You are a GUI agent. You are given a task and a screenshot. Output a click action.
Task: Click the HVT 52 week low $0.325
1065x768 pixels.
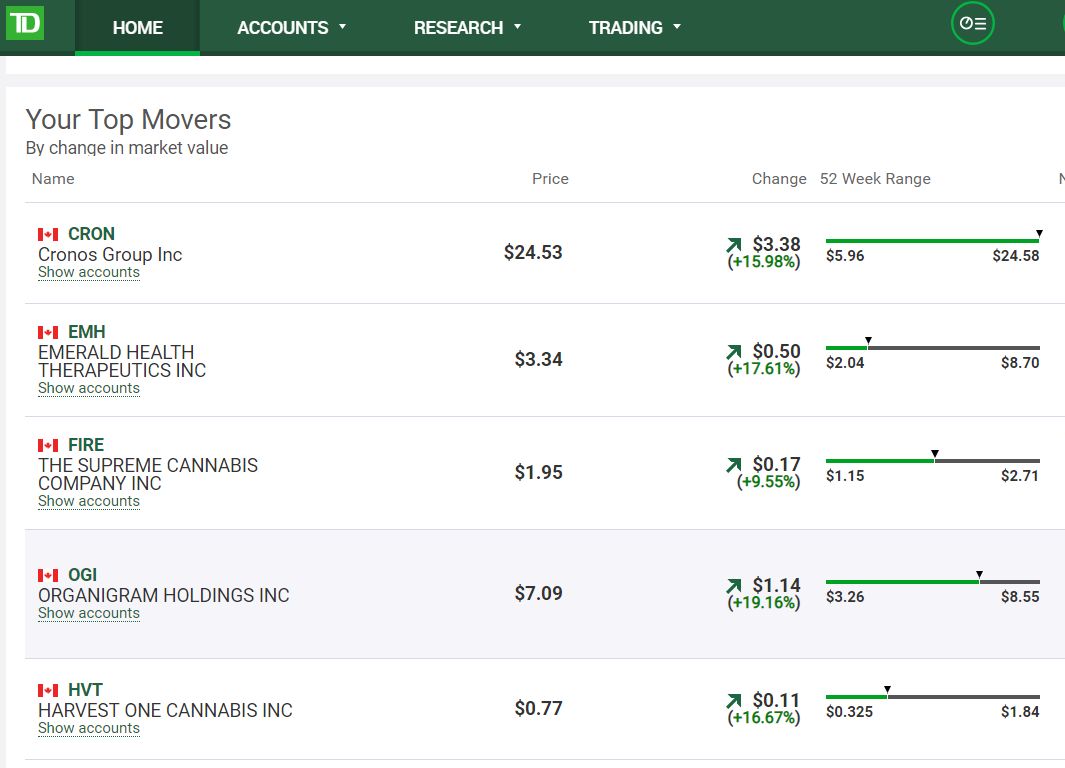849,712
